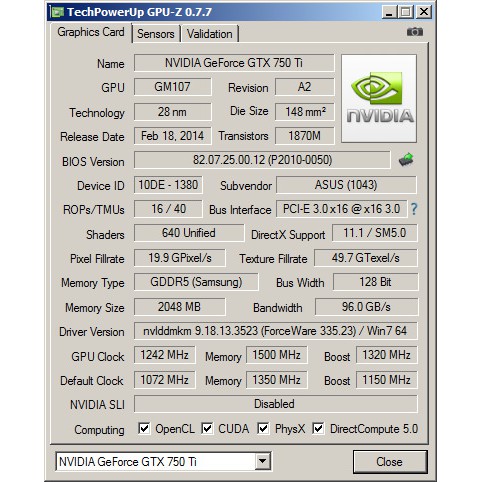Click the NVIDIA SLI field showing Disabled
Screen dimensions: 482x482
coord(275,404)
